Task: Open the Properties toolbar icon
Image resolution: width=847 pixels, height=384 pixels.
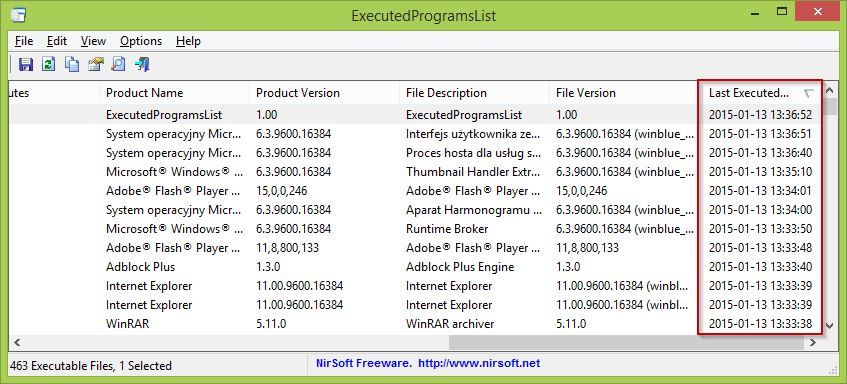Action: pos(95,64)
